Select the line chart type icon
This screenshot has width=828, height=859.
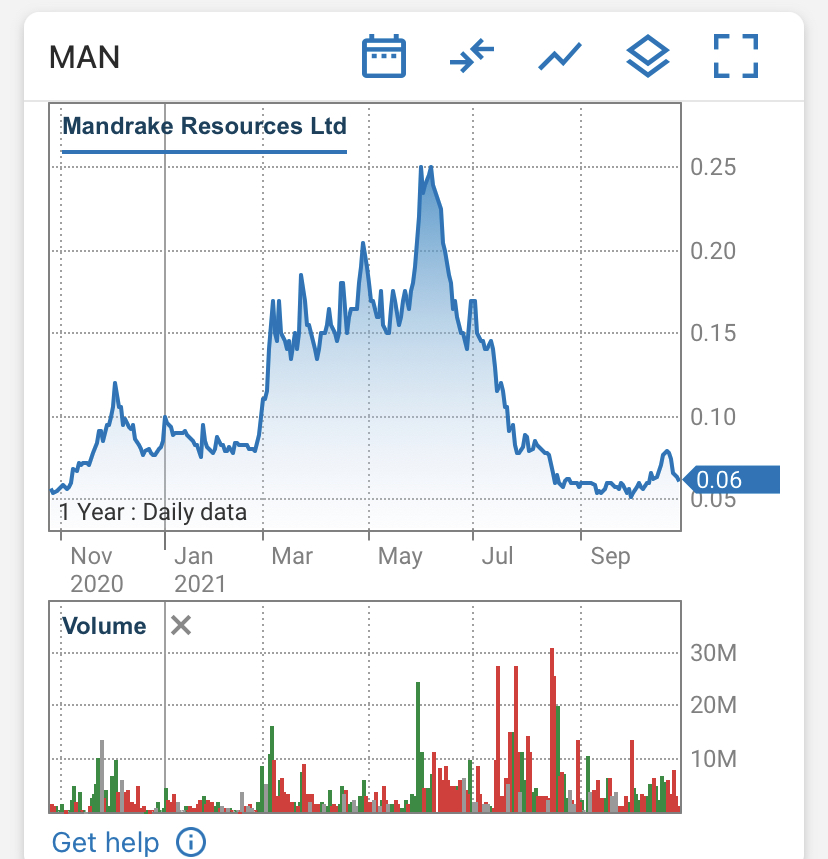coord(559,56)
